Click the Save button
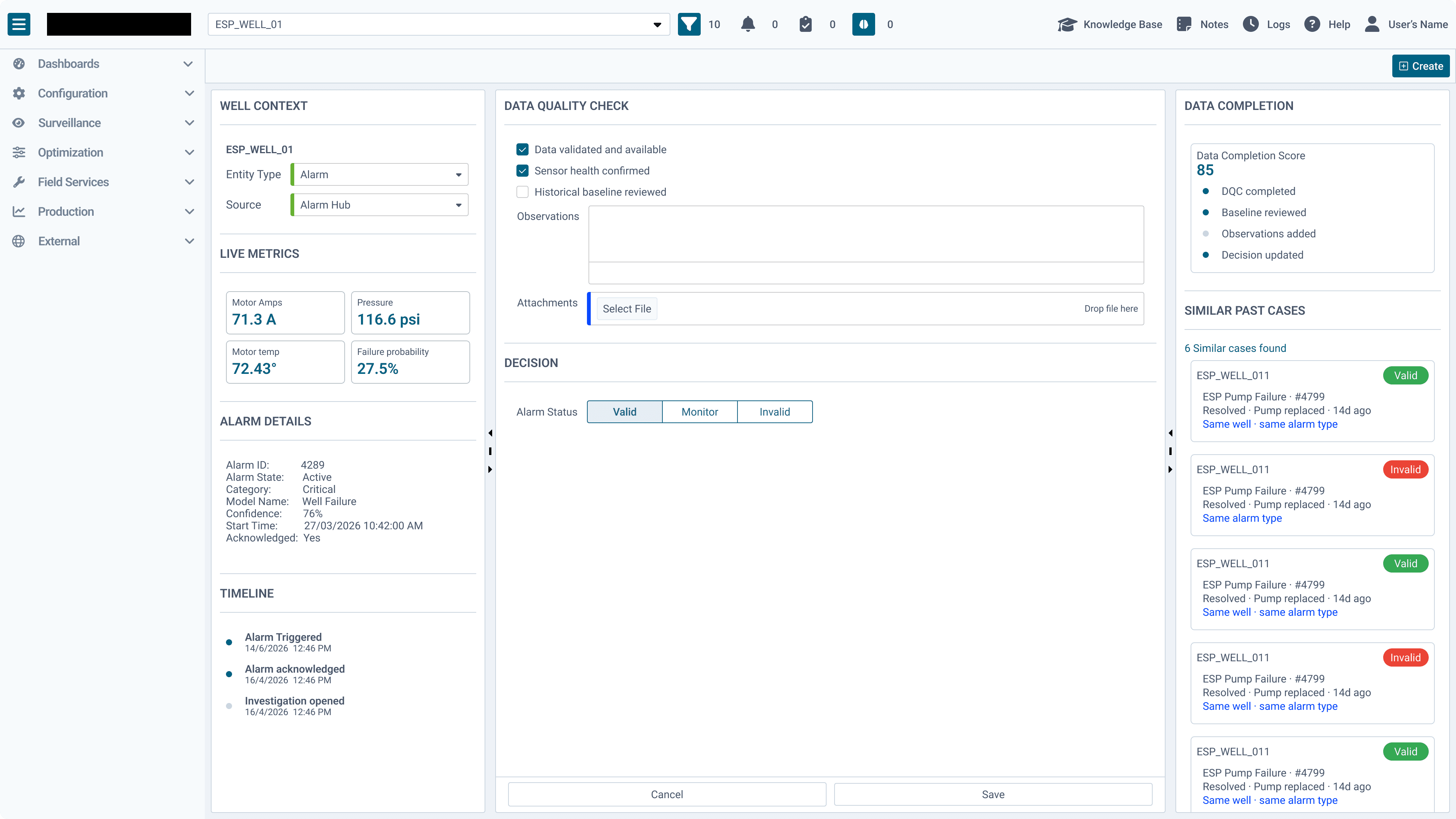Image resolution: width=1456 pixels, height=819 pixels. (993, 794)
